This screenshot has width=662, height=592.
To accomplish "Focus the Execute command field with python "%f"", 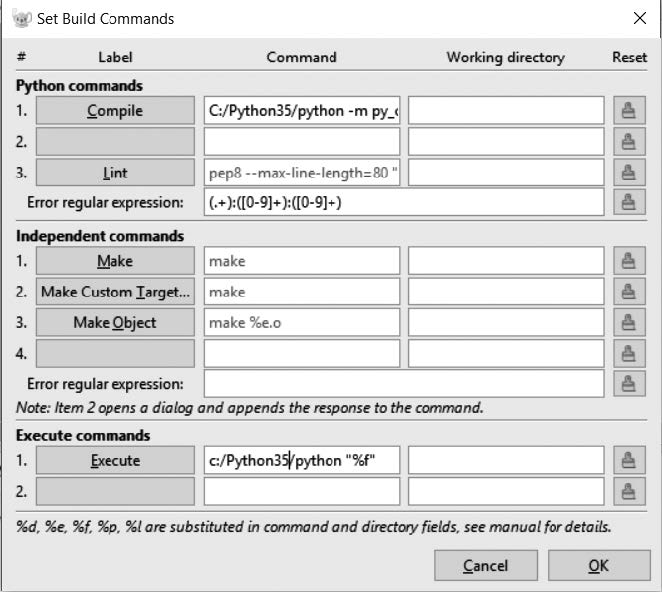I will tap(302, 460).
